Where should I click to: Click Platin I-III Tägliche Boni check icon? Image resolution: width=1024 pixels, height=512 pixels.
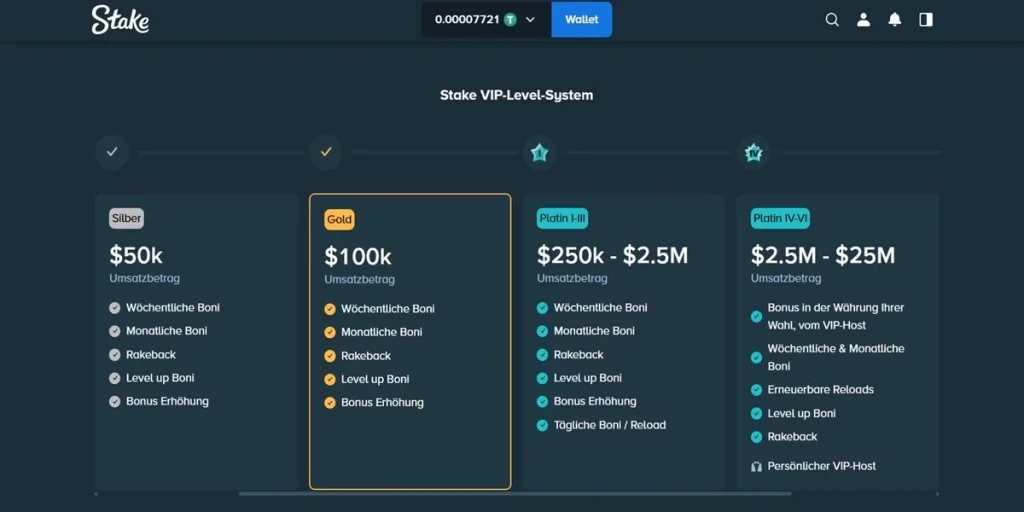542,425
